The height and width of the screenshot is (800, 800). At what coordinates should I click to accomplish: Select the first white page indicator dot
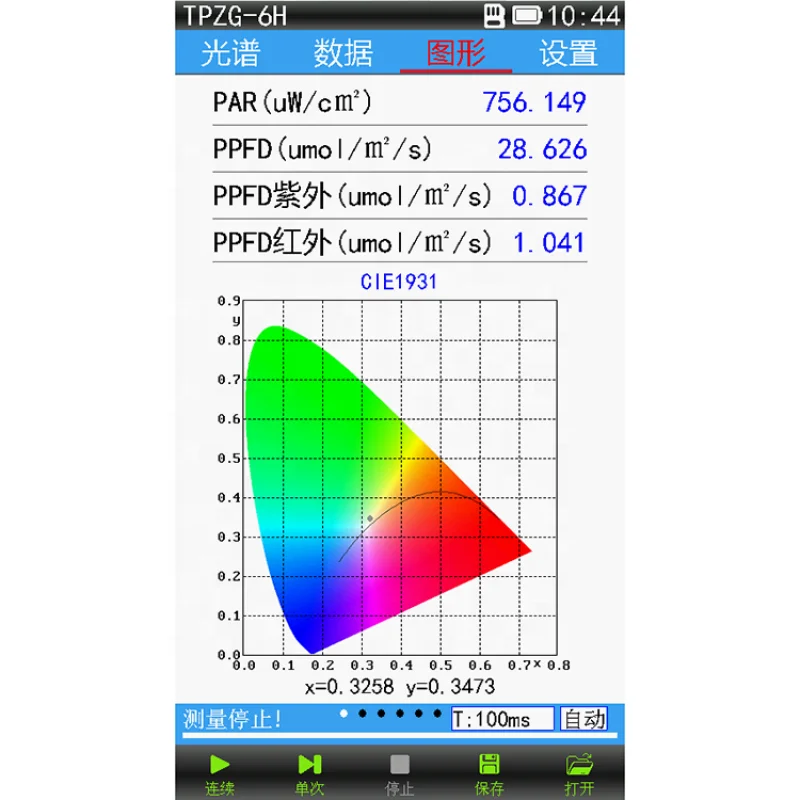344,713
